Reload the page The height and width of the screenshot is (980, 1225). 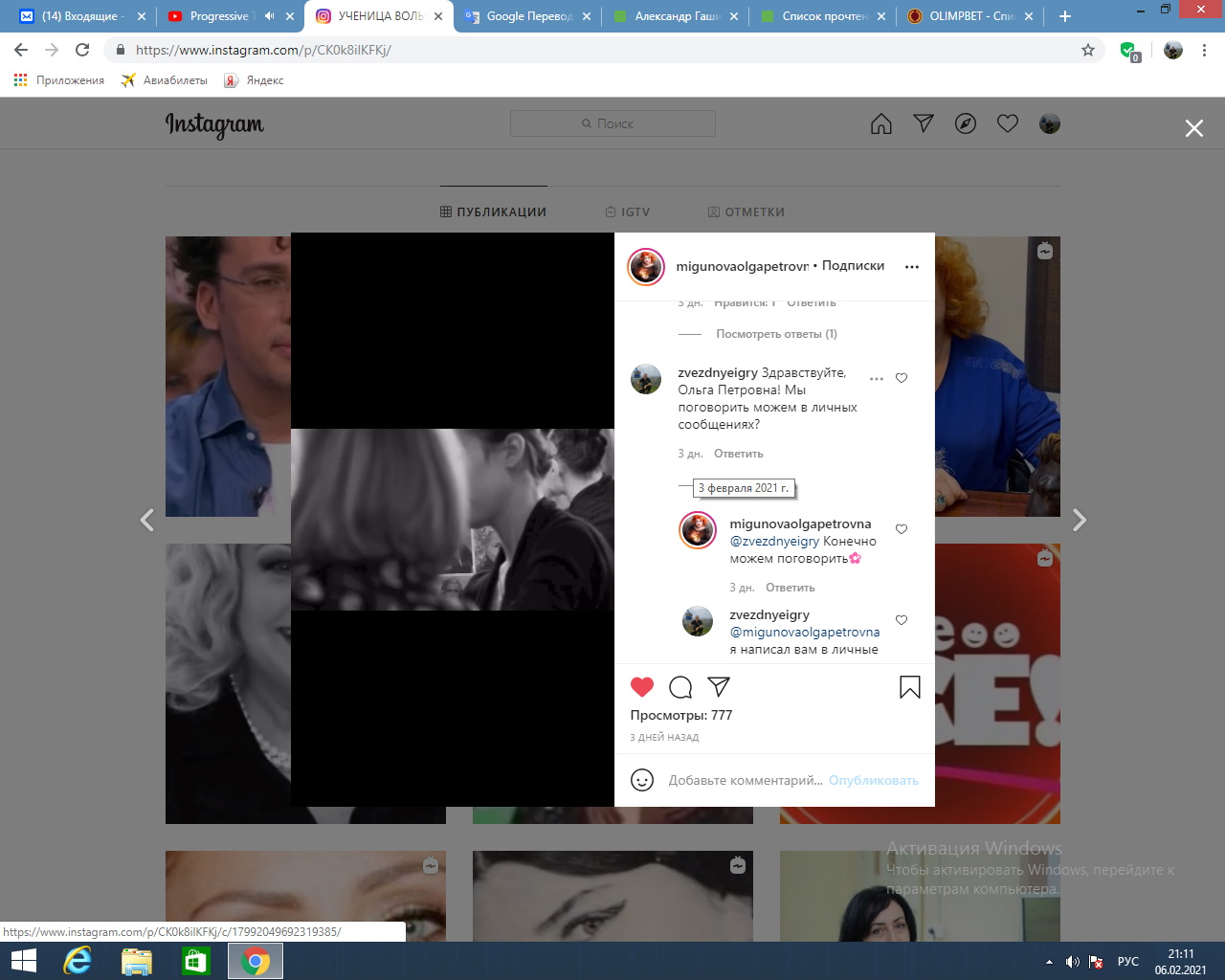[82, 50]
